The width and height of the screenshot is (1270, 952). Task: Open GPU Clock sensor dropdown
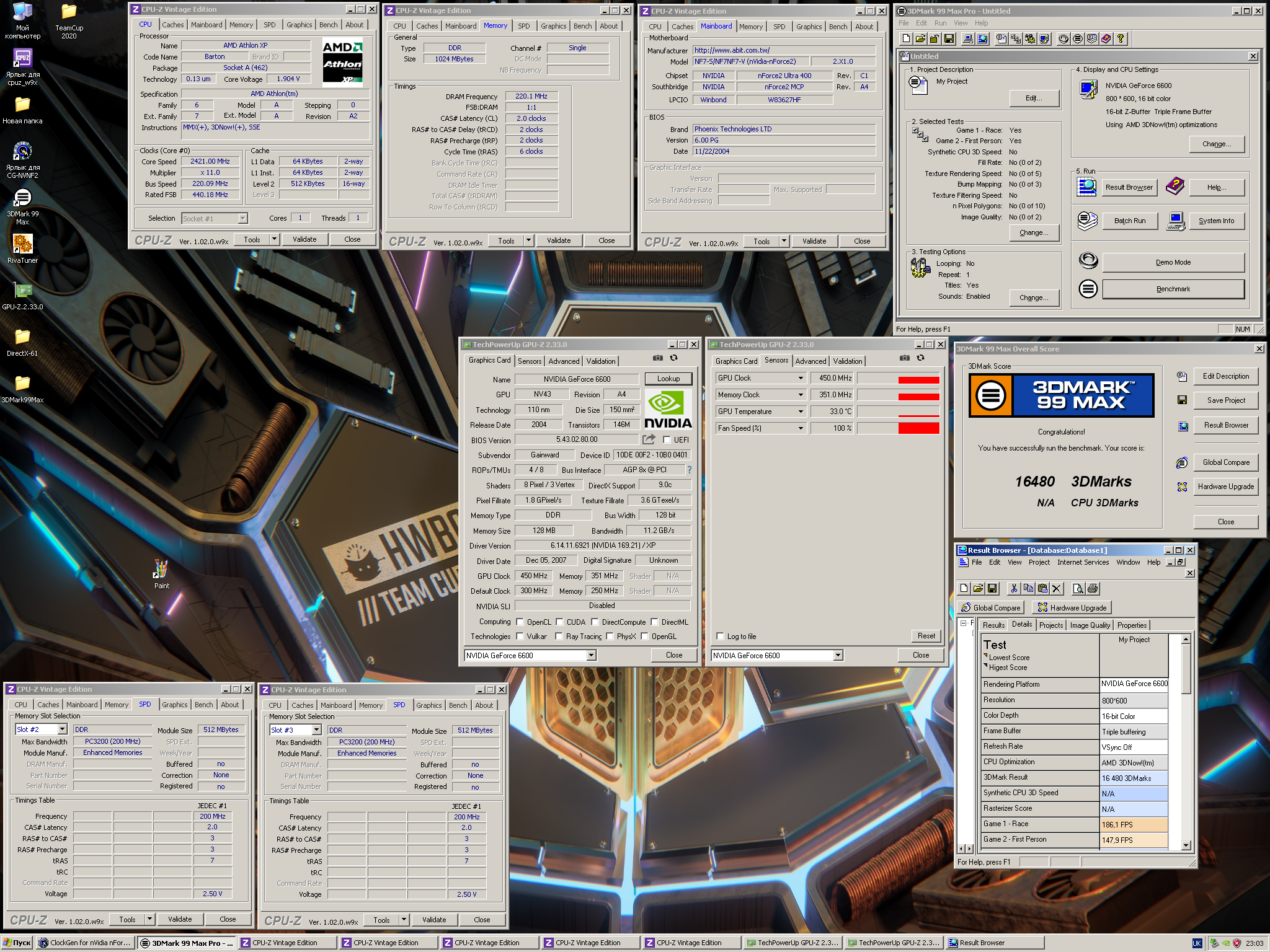click(801, 378)
